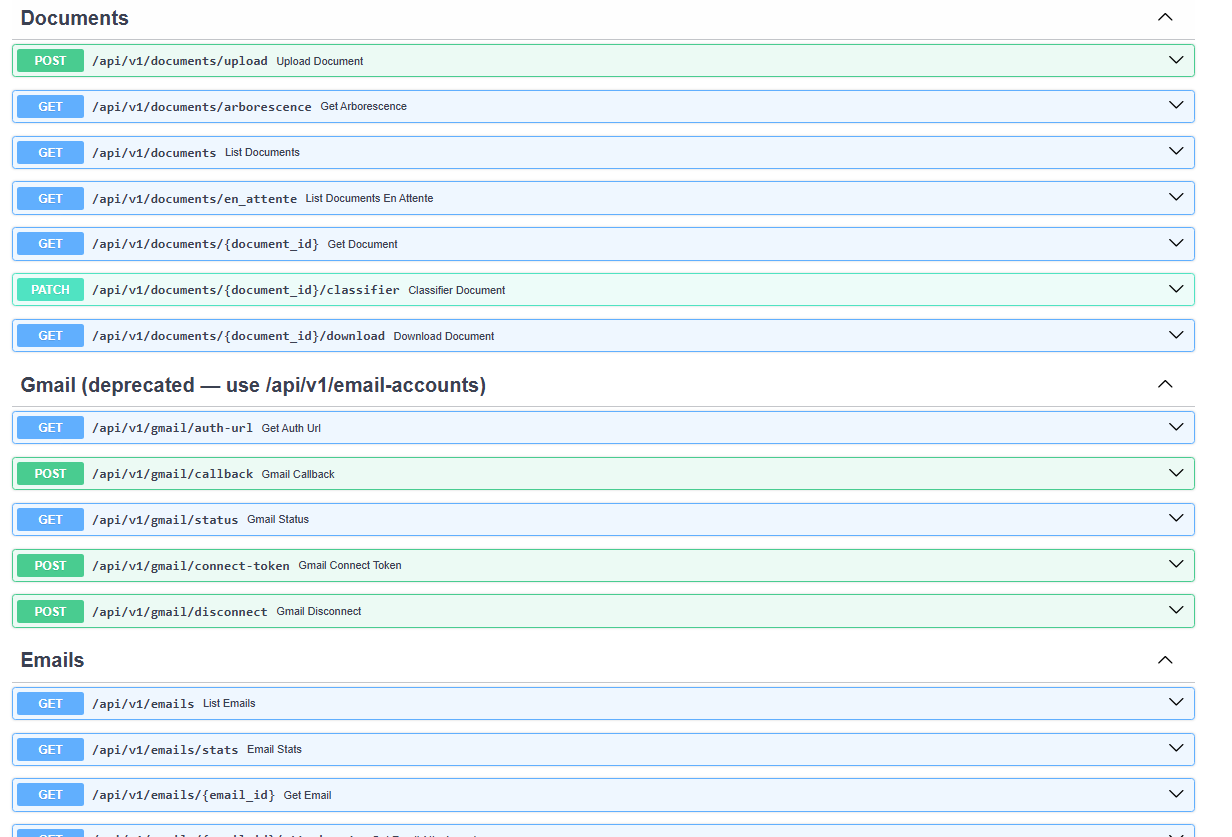
Task: Collapse the Documents section chevron
Action: click(x=1164, y=18)
